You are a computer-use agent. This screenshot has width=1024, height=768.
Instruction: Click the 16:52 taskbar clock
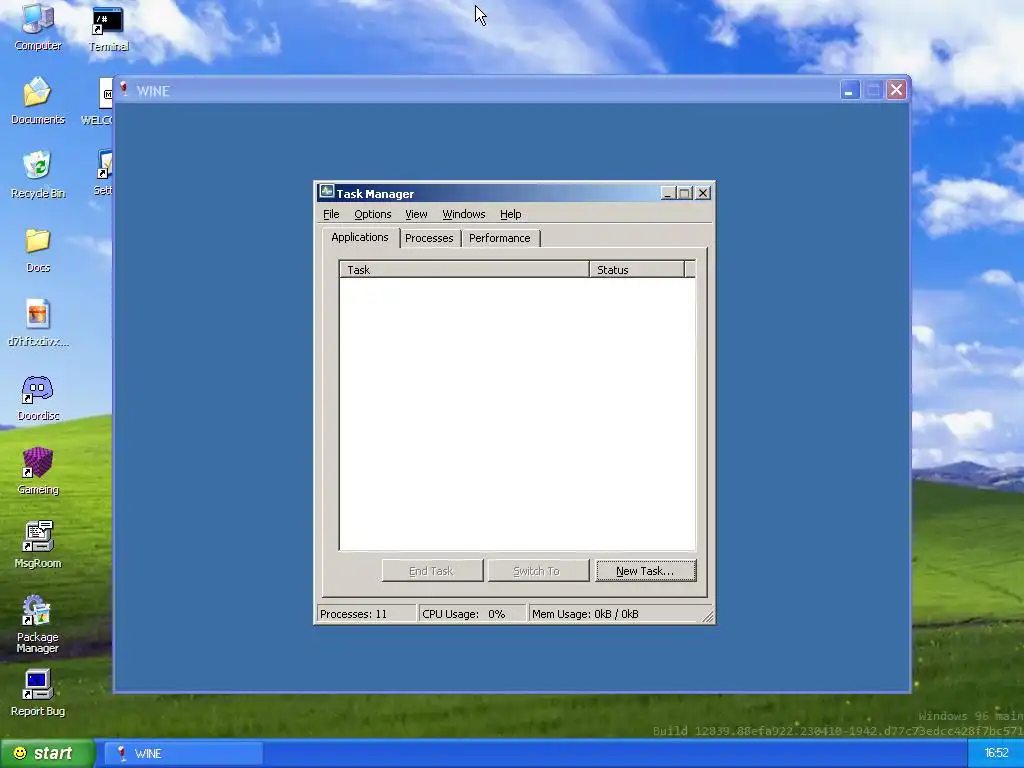pyautogui.click(x=996, y=753)
